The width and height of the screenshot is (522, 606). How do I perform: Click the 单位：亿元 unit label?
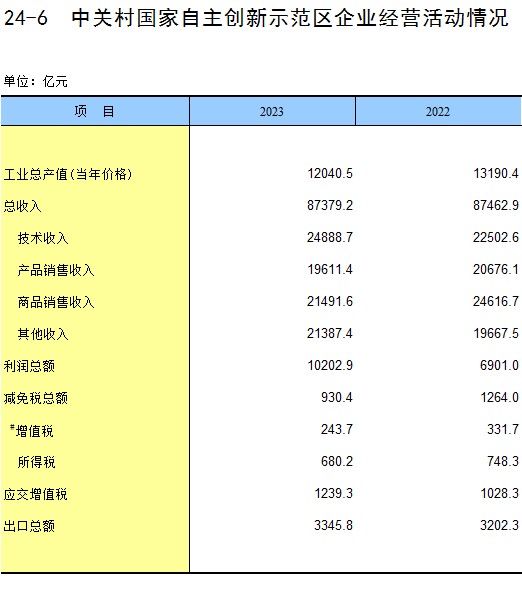(x=36, y=81)
